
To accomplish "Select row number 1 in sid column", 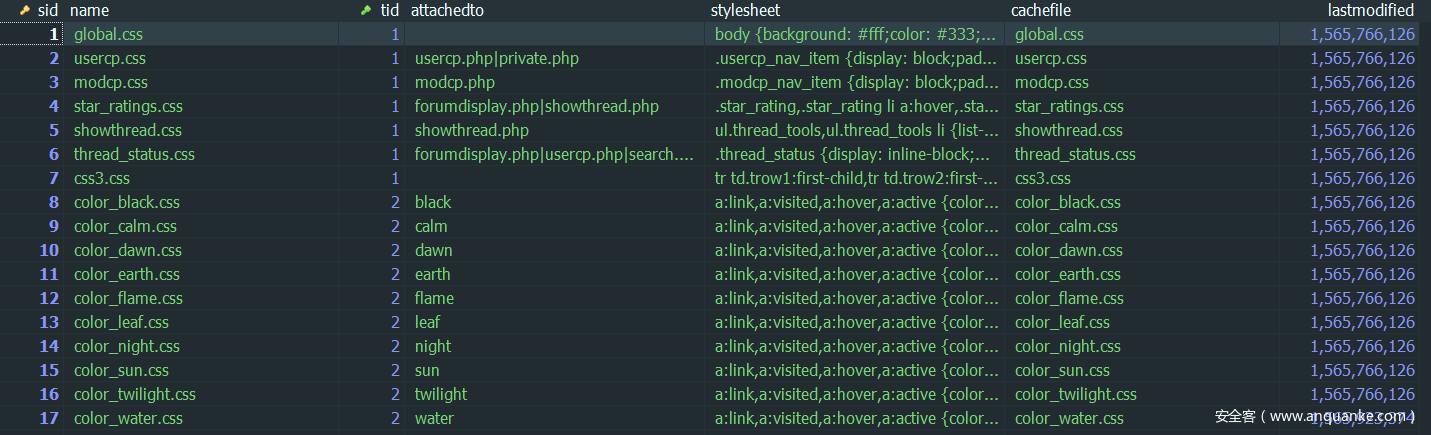I will pos(54,34).
